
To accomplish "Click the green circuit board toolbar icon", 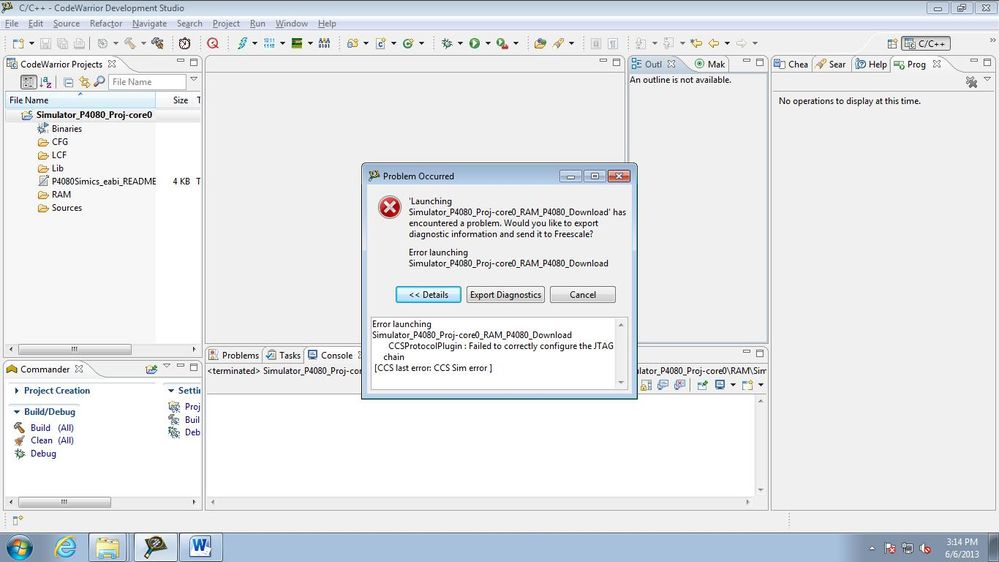I will 297,43.
